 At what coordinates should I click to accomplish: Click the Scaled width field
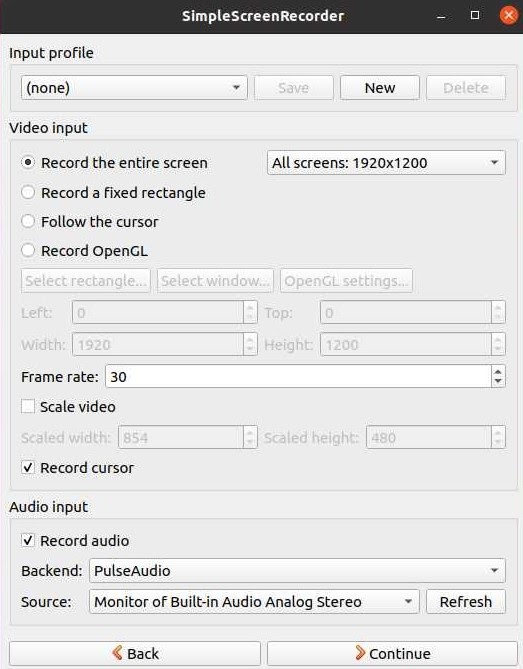tap(181, 437)
